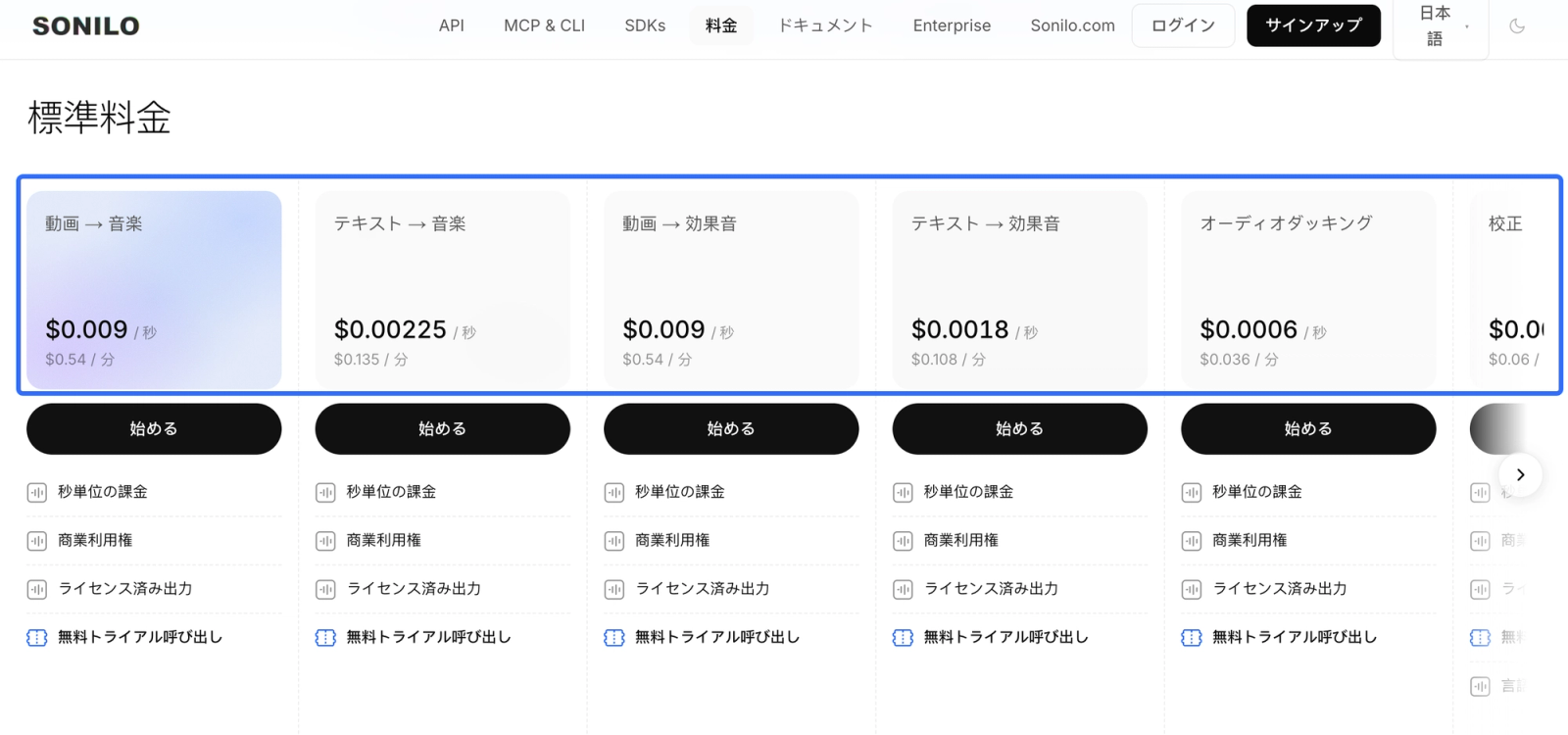Click ticket icon beside 無料トライアル呼び出し in 動画 → 音楽
1568x735 pixels.
click(x=37, y=637)
